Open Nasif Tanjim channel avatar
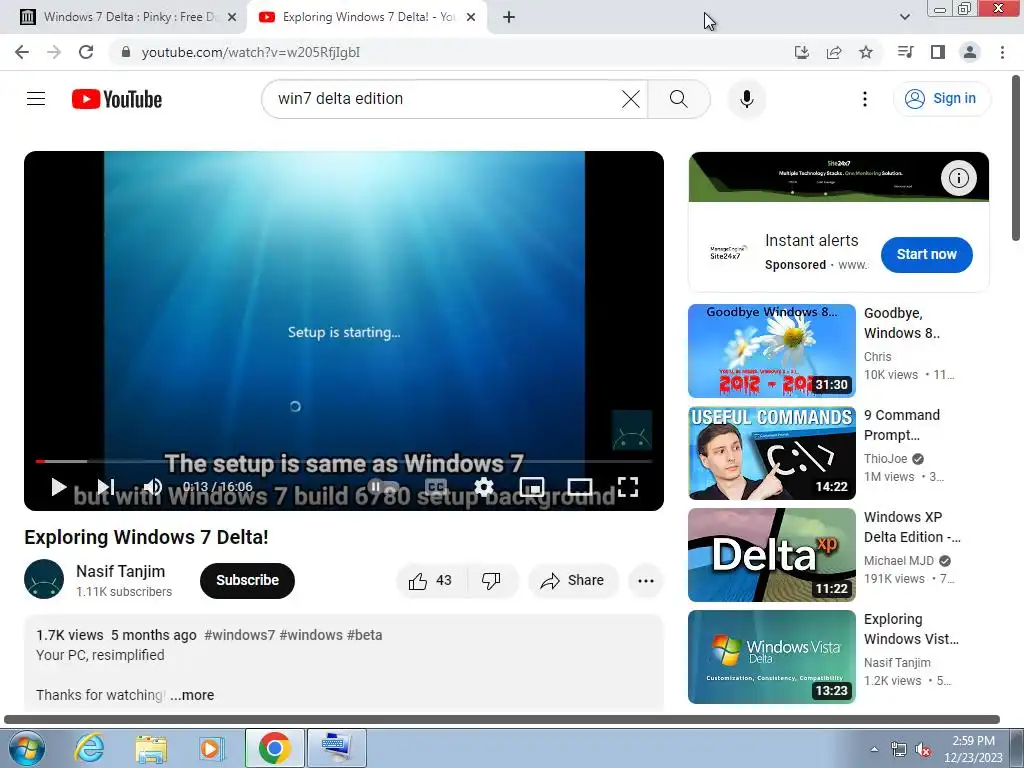 coord(44,579)
